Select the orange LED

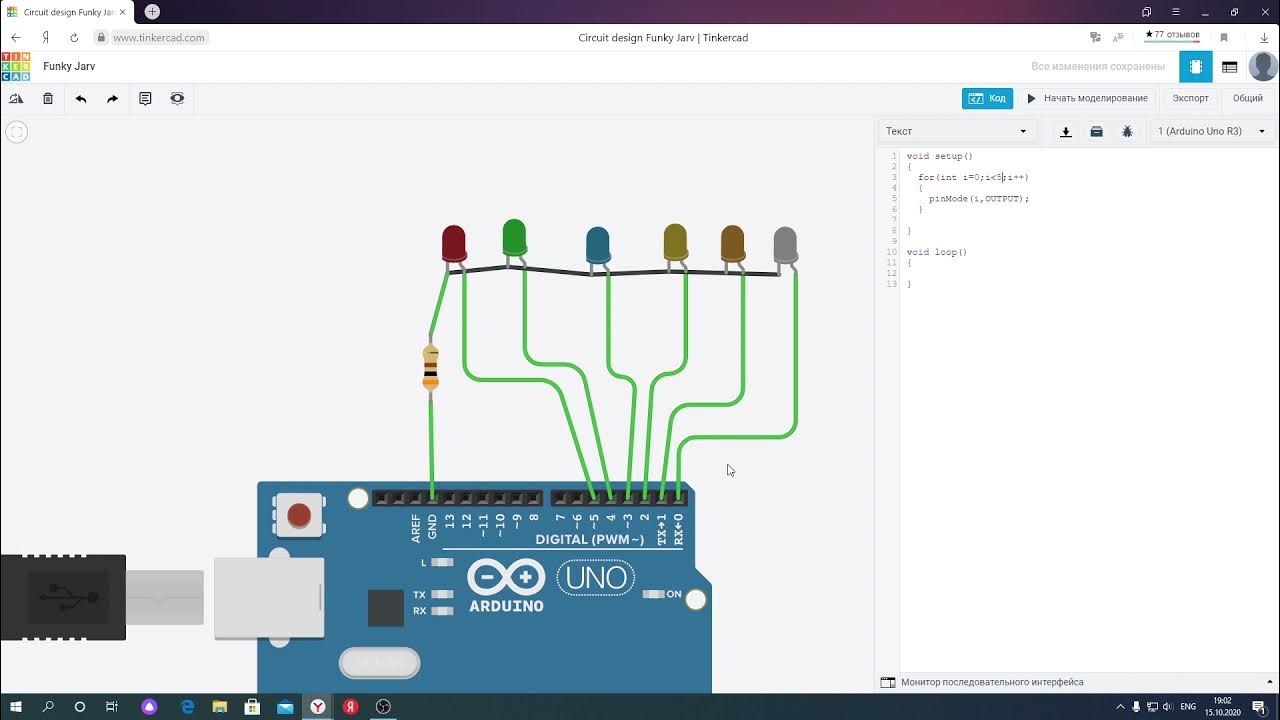(733, 244)
